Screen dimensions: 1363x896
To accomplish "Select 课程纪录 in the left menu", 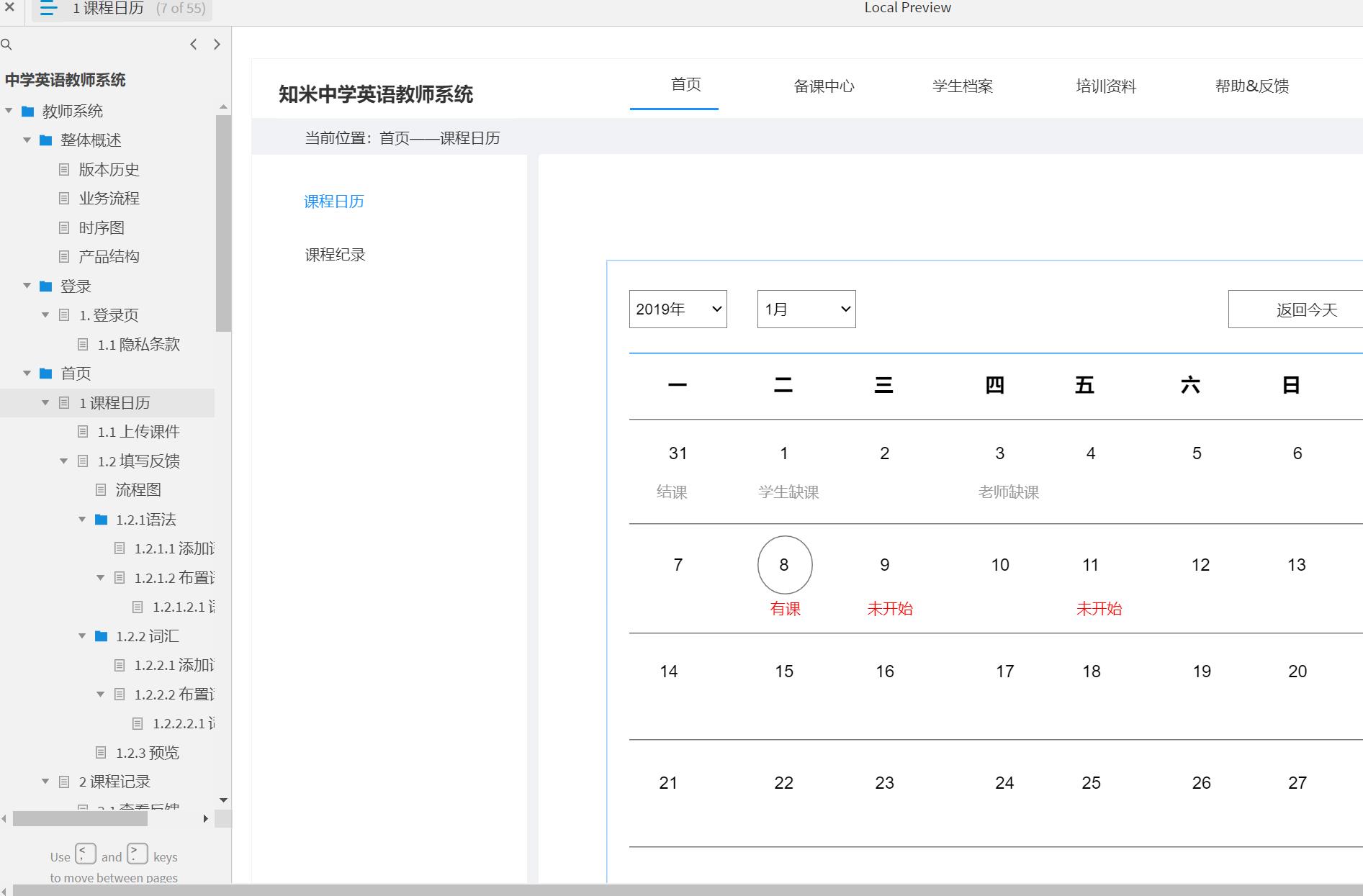I will [x=335, y=255].
